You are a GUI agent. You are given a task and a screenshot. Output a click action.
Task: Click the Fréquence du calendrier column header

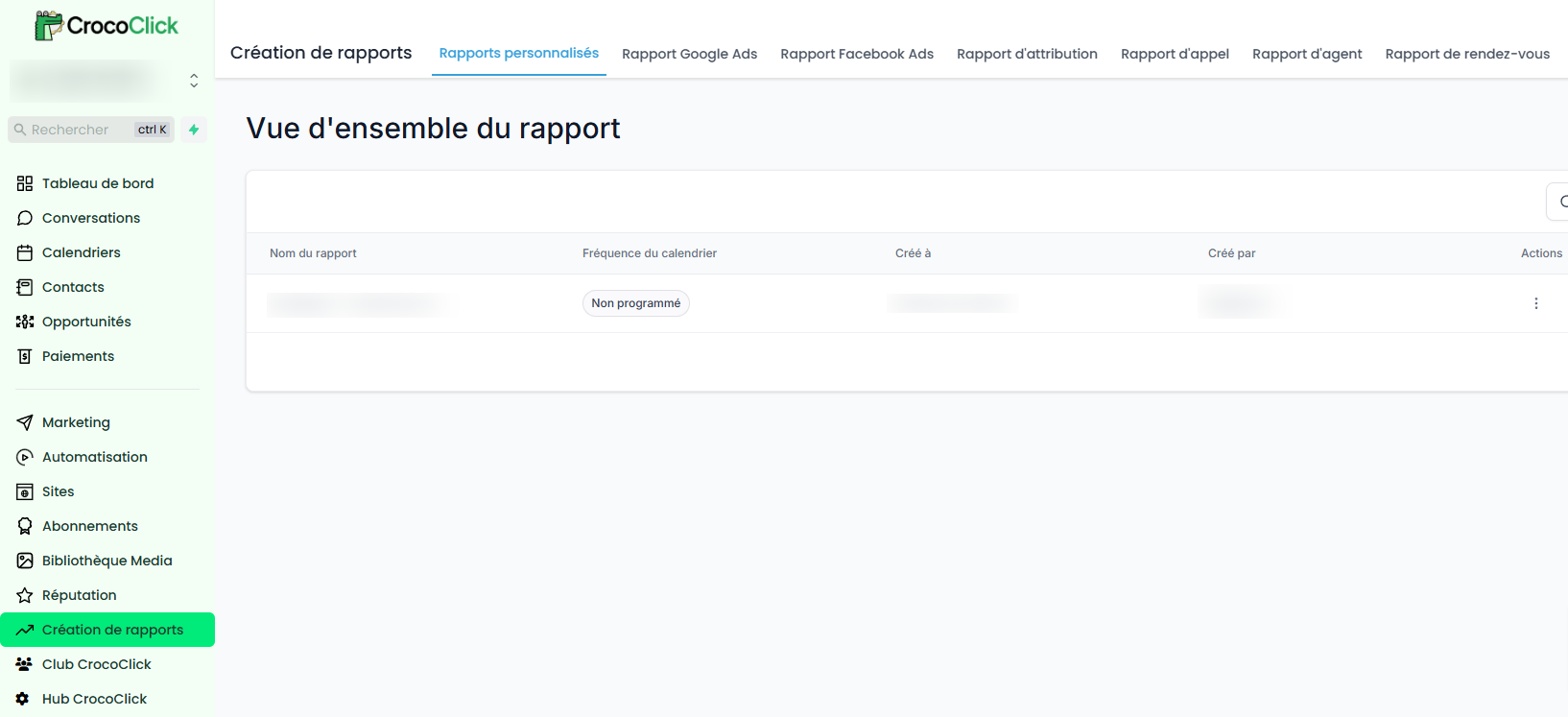point(650,253)
